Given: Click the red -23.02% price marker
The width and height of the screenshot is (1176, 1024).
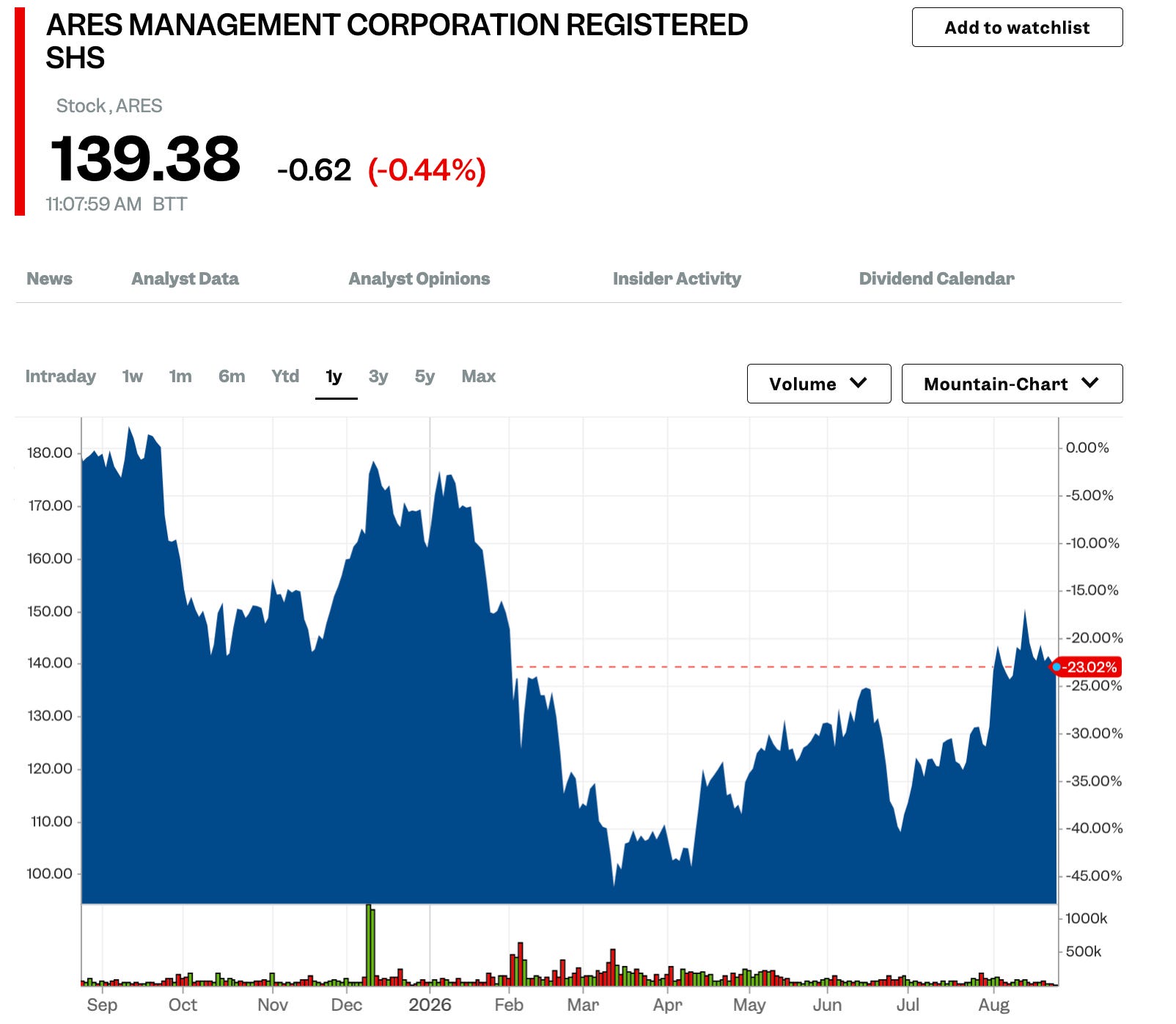Looking at the screenshot, I should (x=1089, y=667).
